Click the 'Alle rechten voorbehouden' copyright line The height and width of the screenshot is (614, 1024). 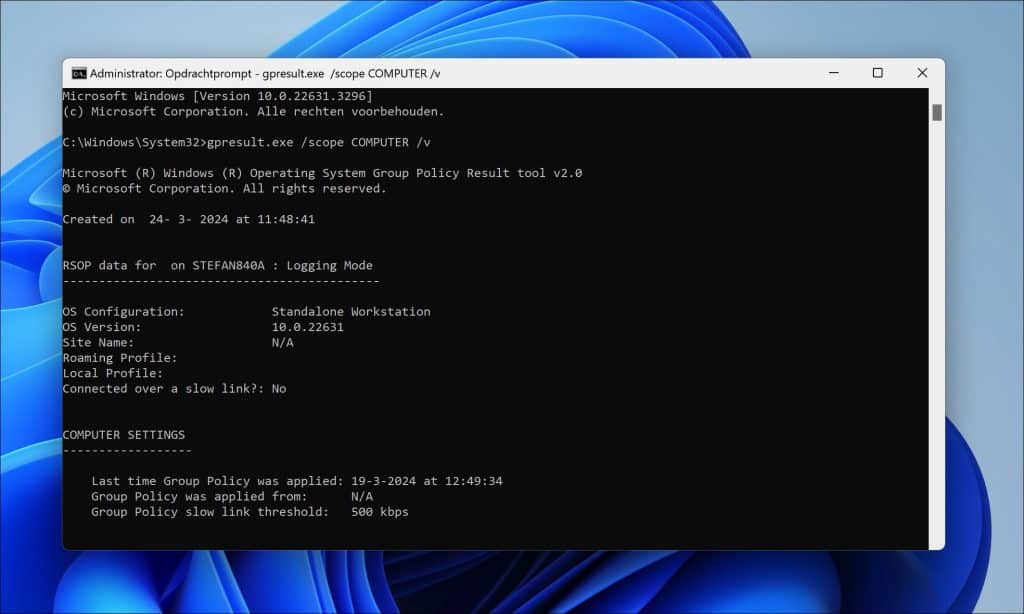click(x=253, y=112)
